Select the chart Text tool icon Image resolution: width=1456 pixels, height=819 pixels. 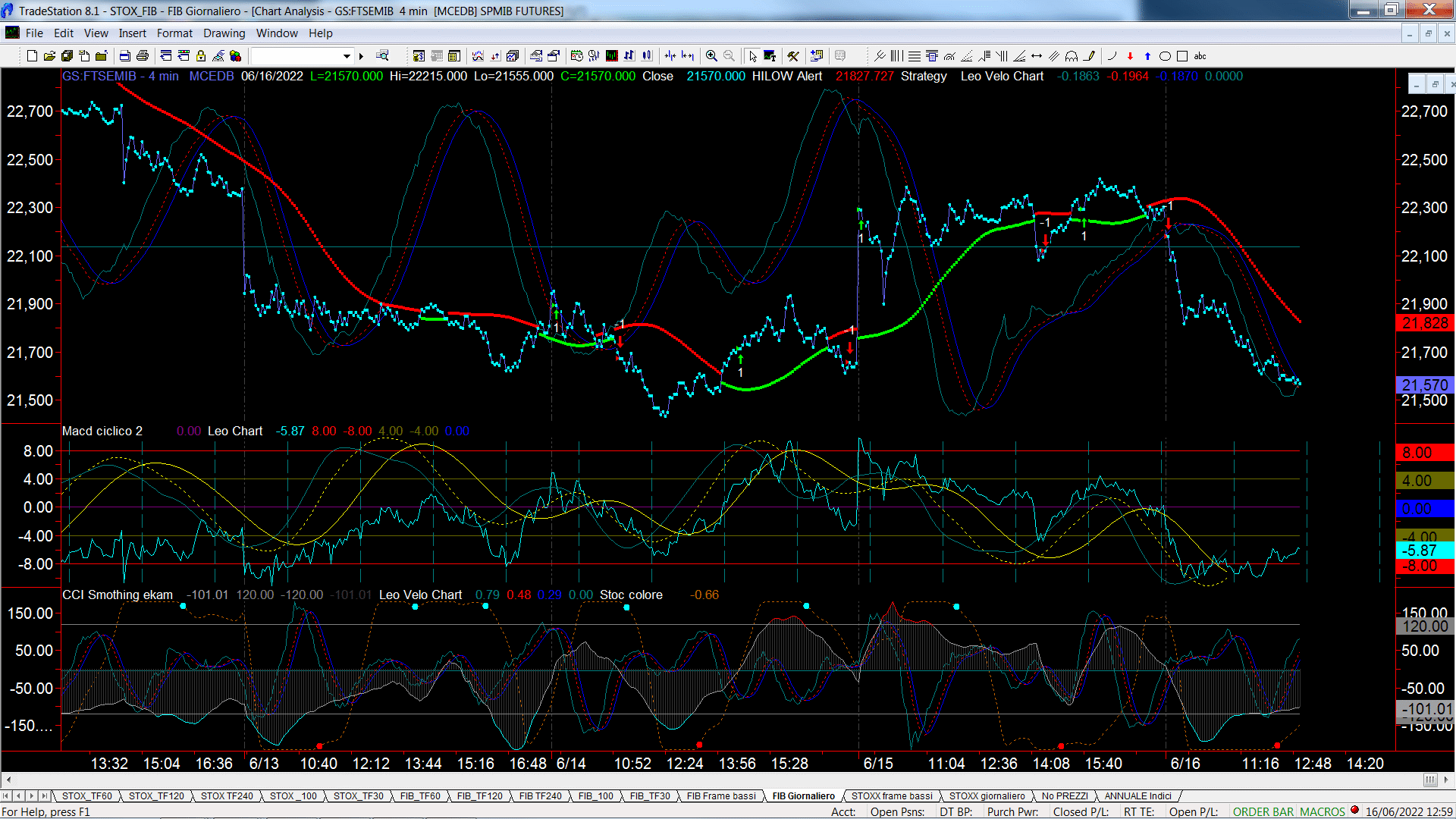770,56
